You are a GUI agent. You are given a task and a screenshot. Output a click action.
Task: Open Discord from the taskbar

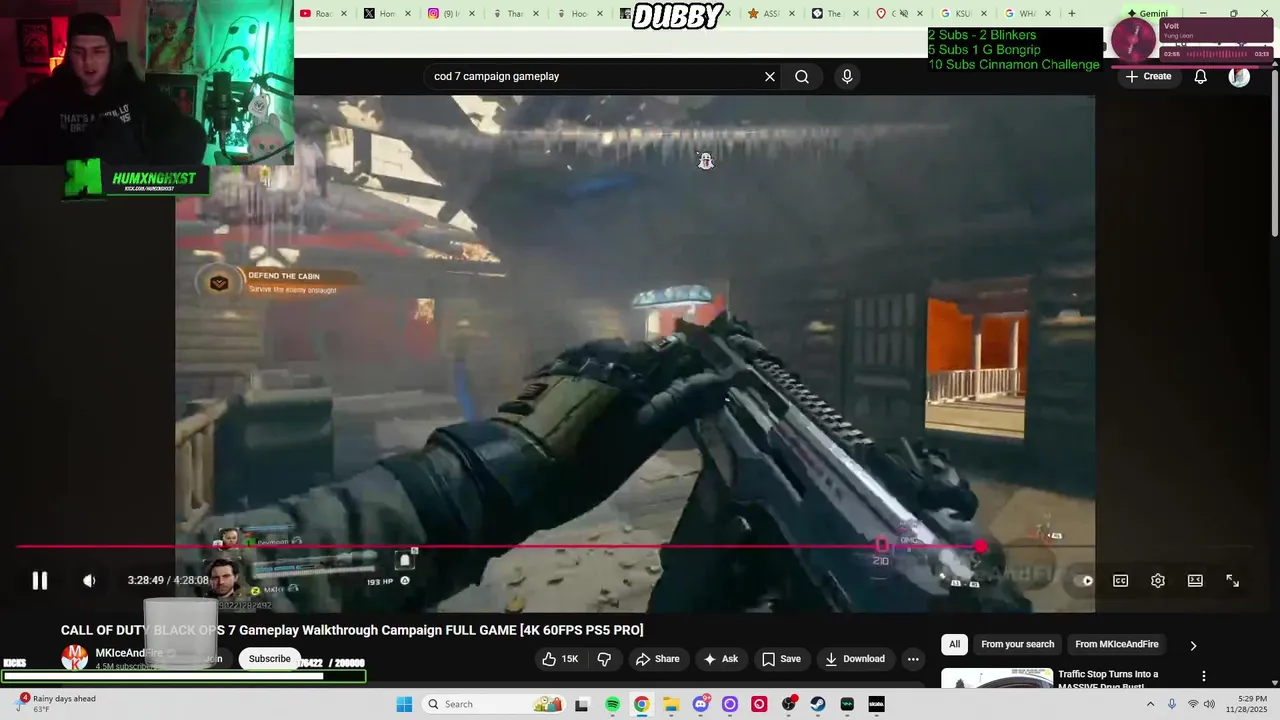click(x=700, y=704)
